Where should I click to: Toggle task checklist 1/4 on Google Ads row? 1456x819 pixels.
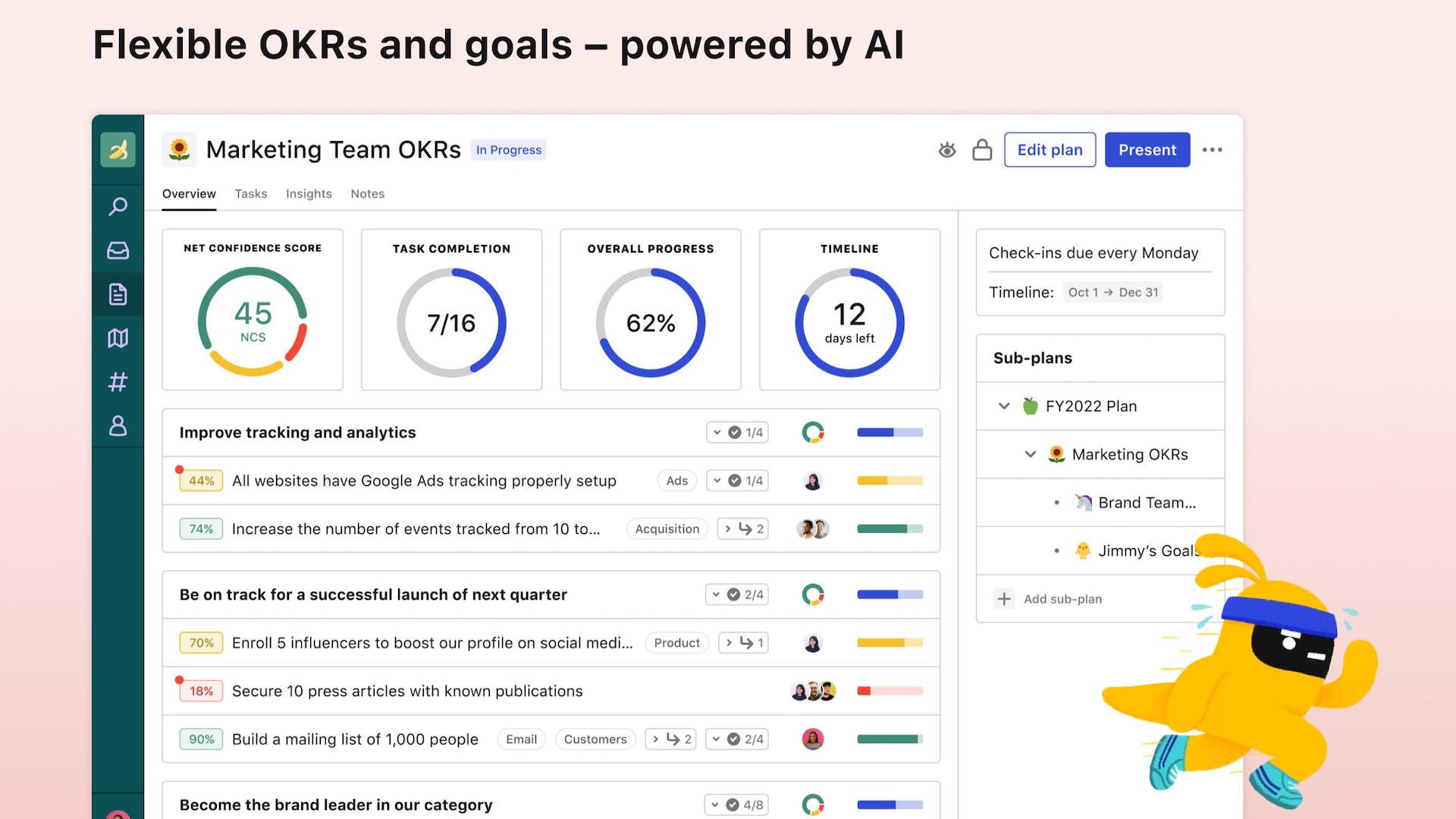click(x=737, y=481)
